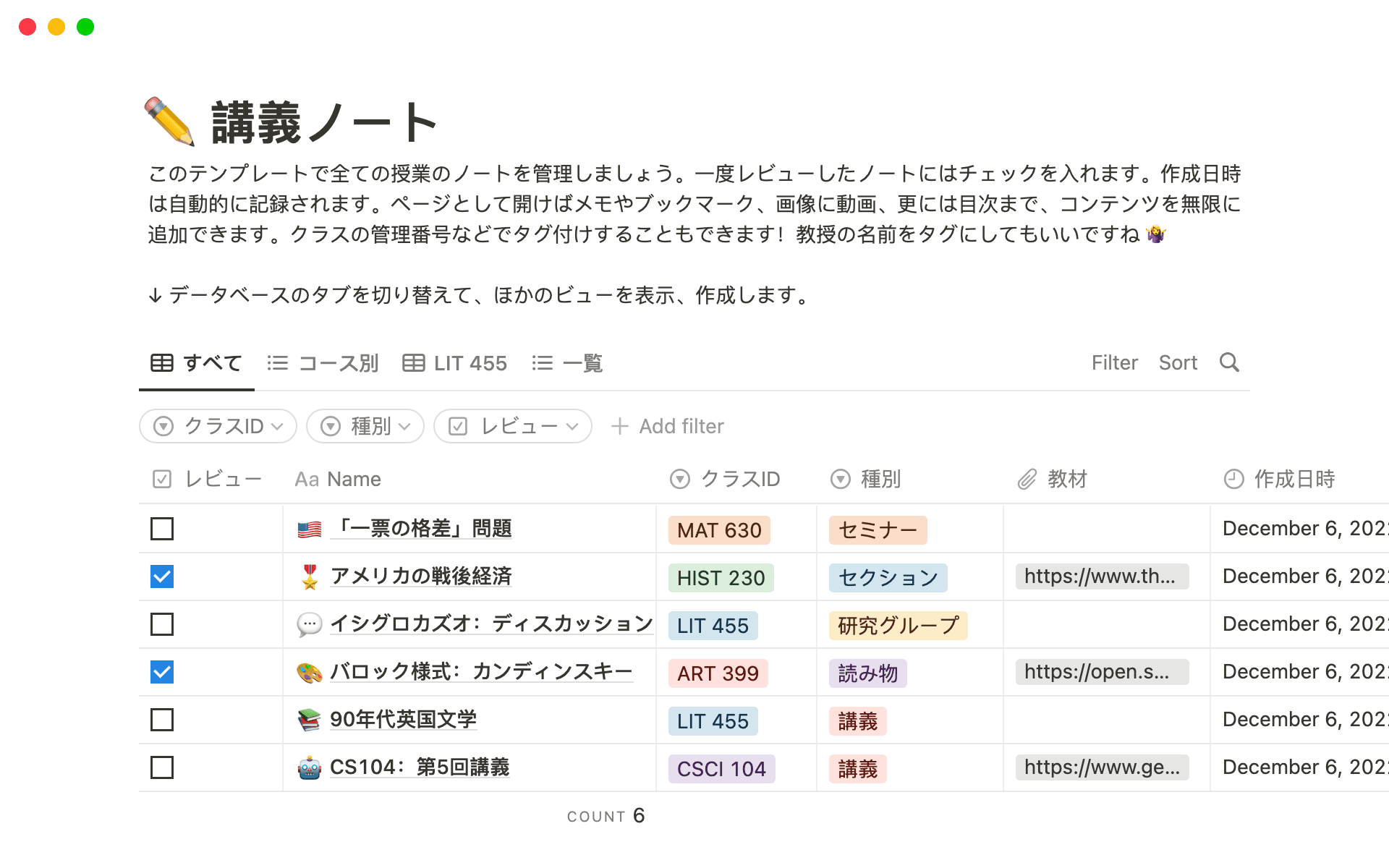Open the 種別 filter dropdown

(x=365, y=426)
